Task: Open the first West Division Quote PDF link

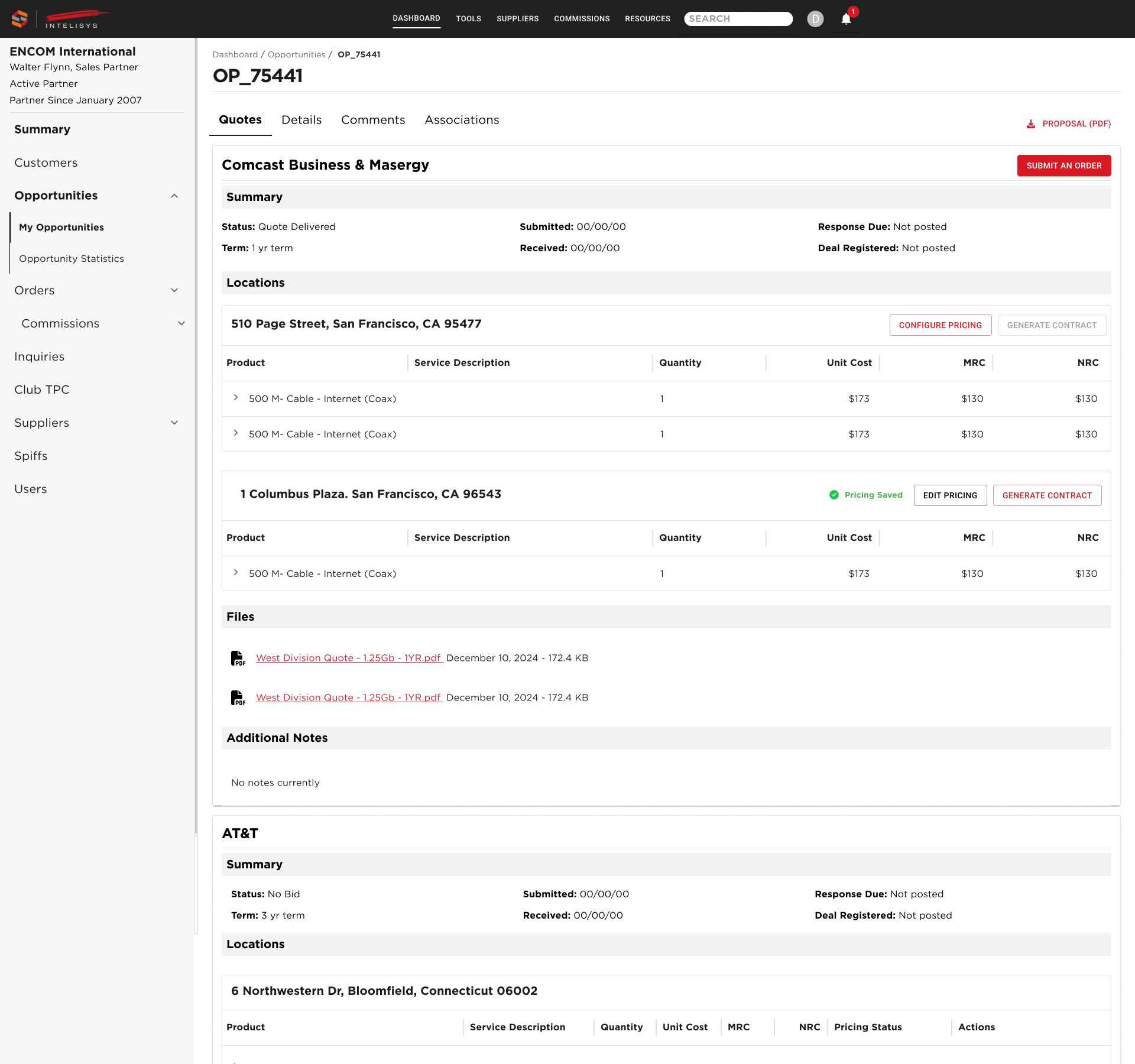Action: point(349,658)
